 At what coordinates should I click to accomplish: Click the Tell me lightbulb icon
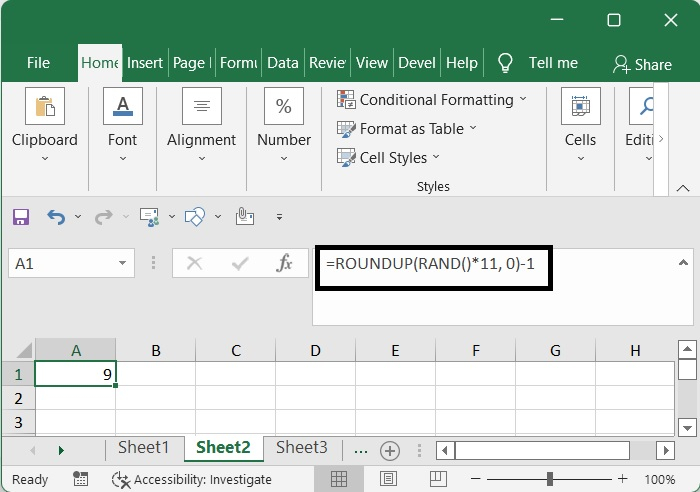pyautogui.click(x=505, y=63)
